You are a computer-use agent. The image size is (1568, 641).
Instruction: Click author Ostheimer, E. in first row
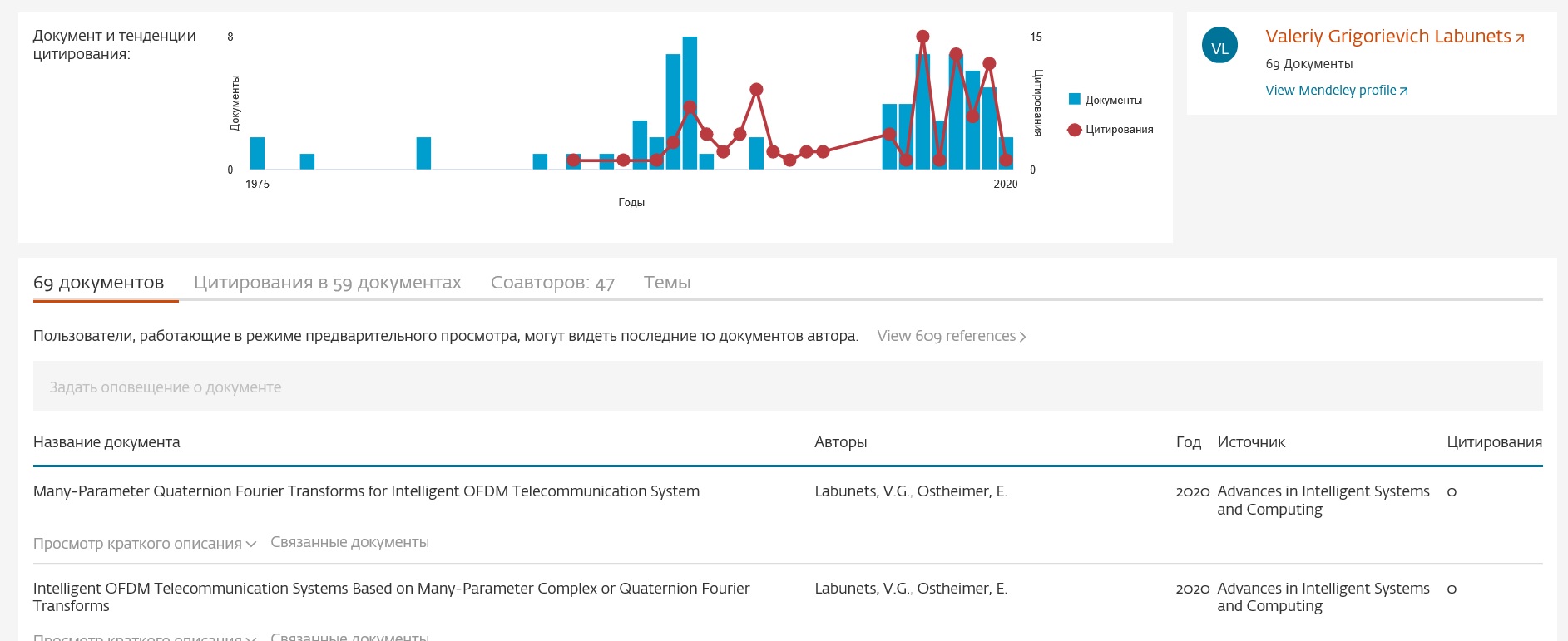pos(962,491)
